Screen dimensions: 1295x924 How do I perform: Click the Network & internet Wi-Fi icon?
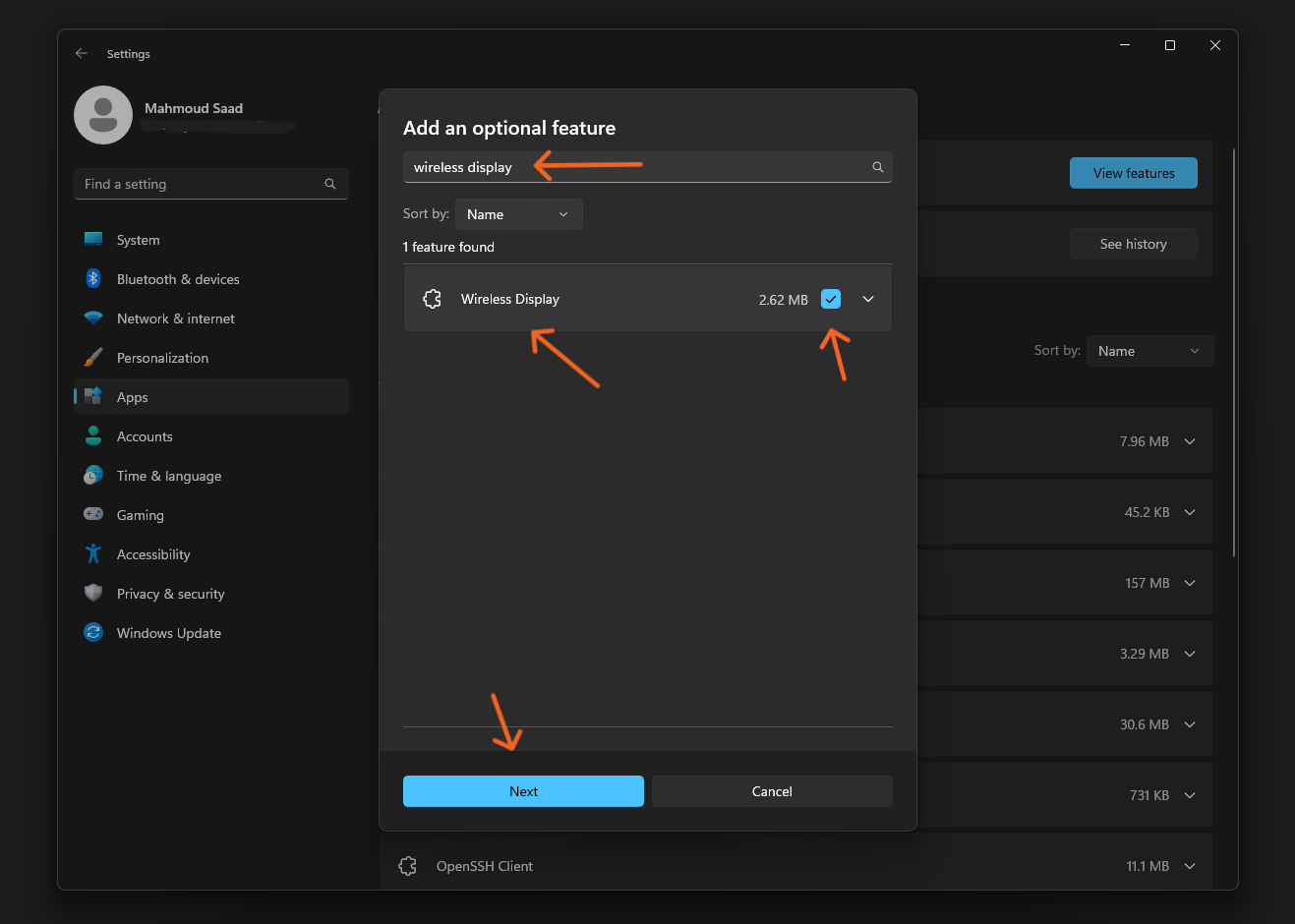coord(93,318)
